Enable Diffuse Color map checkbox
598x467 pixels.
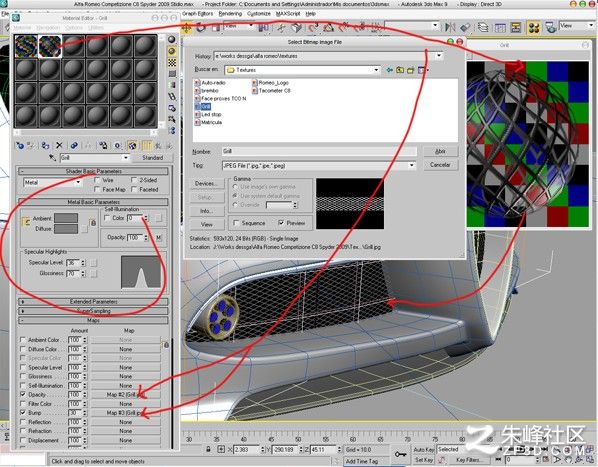click(x=23, y=349)
